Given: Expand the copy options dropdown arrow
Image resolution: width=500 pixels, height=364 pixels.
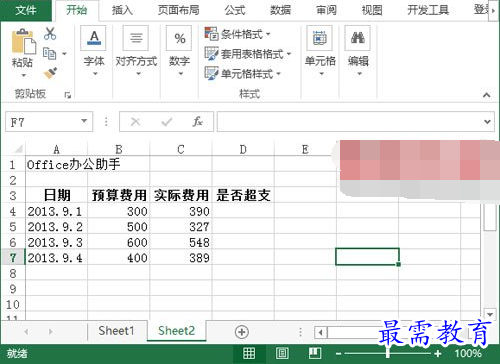Looking at the screenshot, I should tap(64, 54).
